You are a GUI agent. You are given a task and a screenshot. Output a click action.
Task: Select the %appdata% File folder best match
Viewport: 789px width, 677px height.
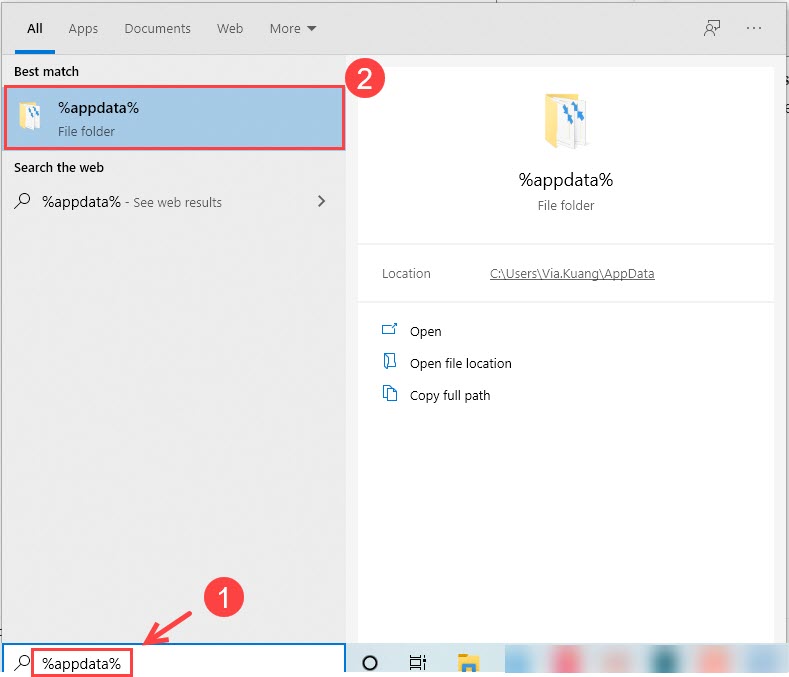point(174,118)
